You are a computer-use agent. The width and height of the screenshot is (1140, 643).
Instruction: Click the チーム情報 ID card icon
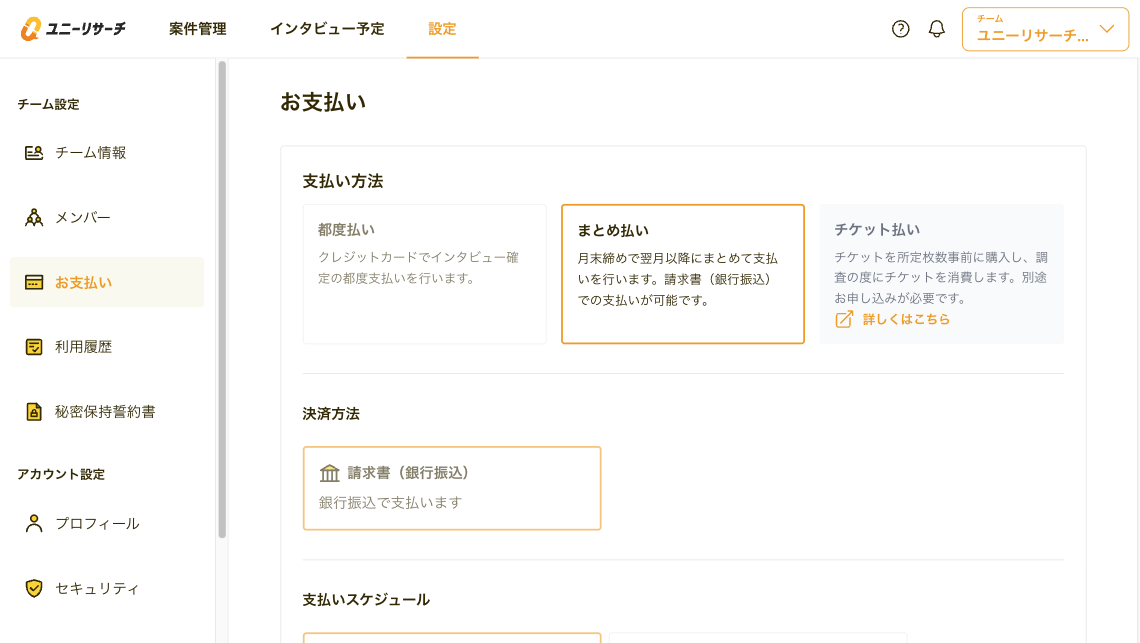click(x=34, y=153)
